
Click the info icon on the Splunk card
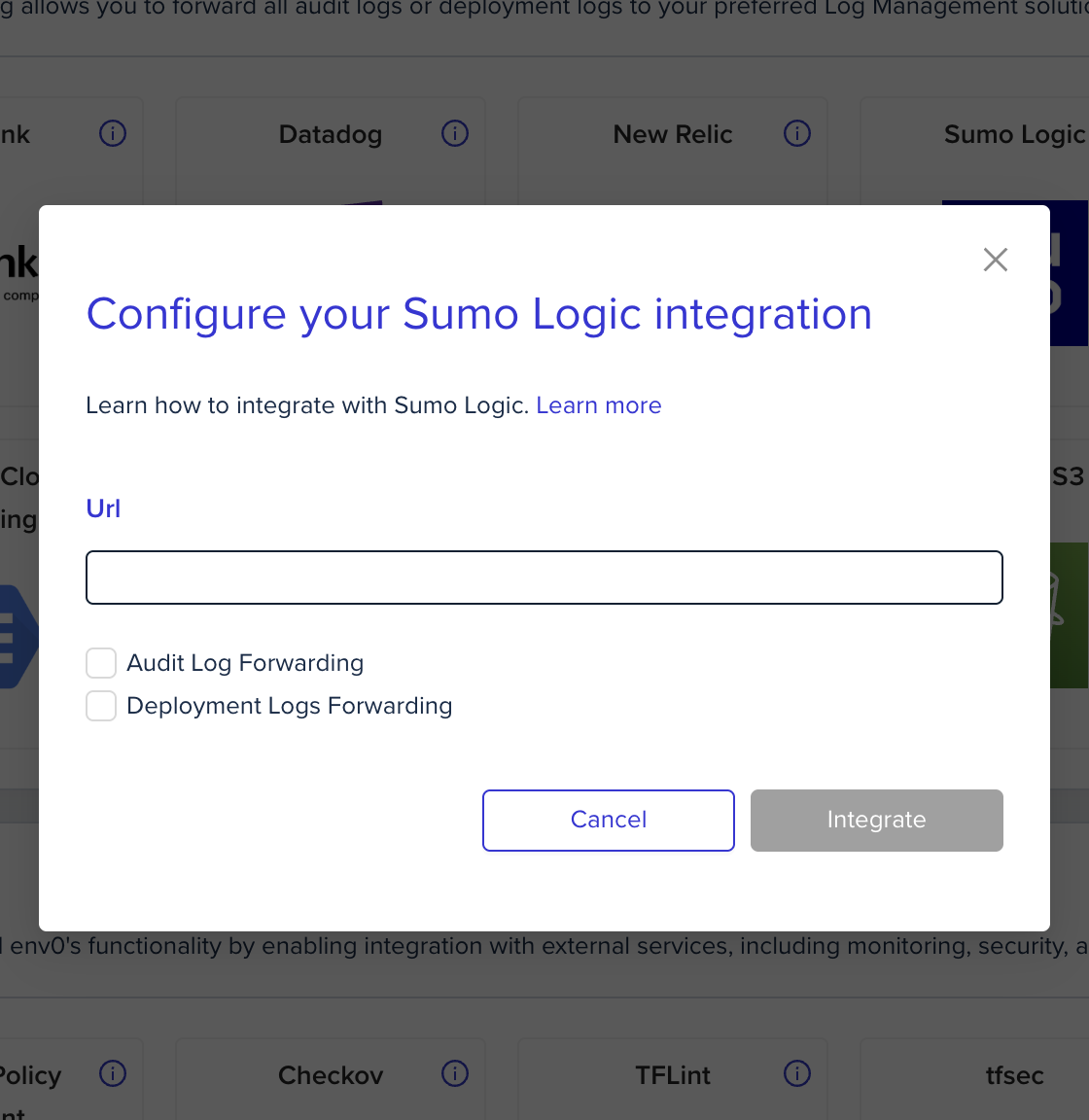[x=112, y=133]
